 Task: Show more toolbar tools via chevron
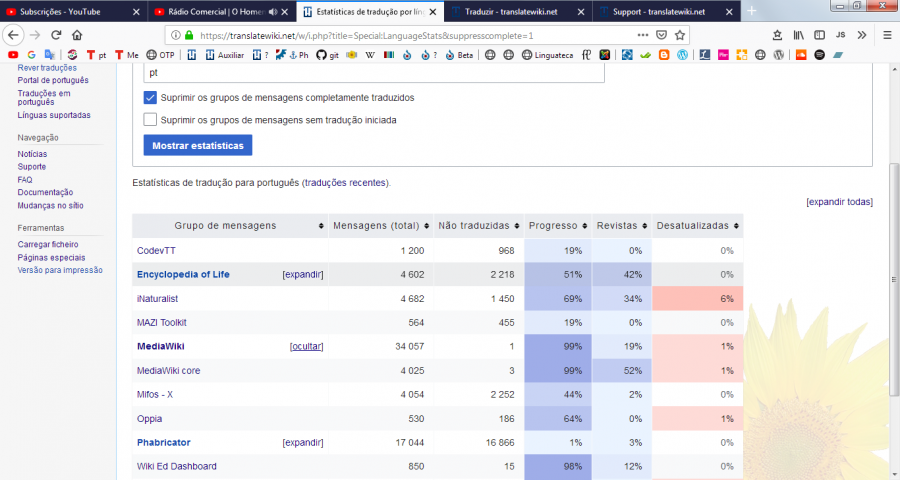tap(862, 35)
